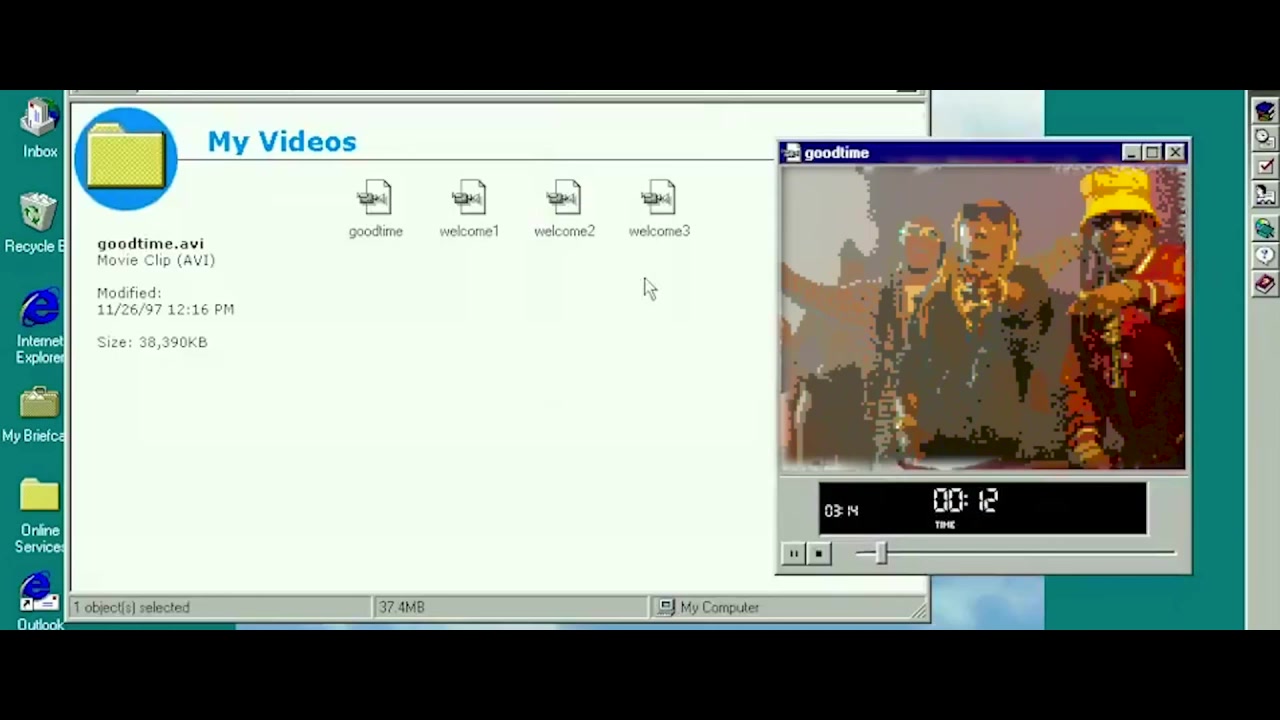Click the 37.4MB status bar entry

(x=401, y=607)
